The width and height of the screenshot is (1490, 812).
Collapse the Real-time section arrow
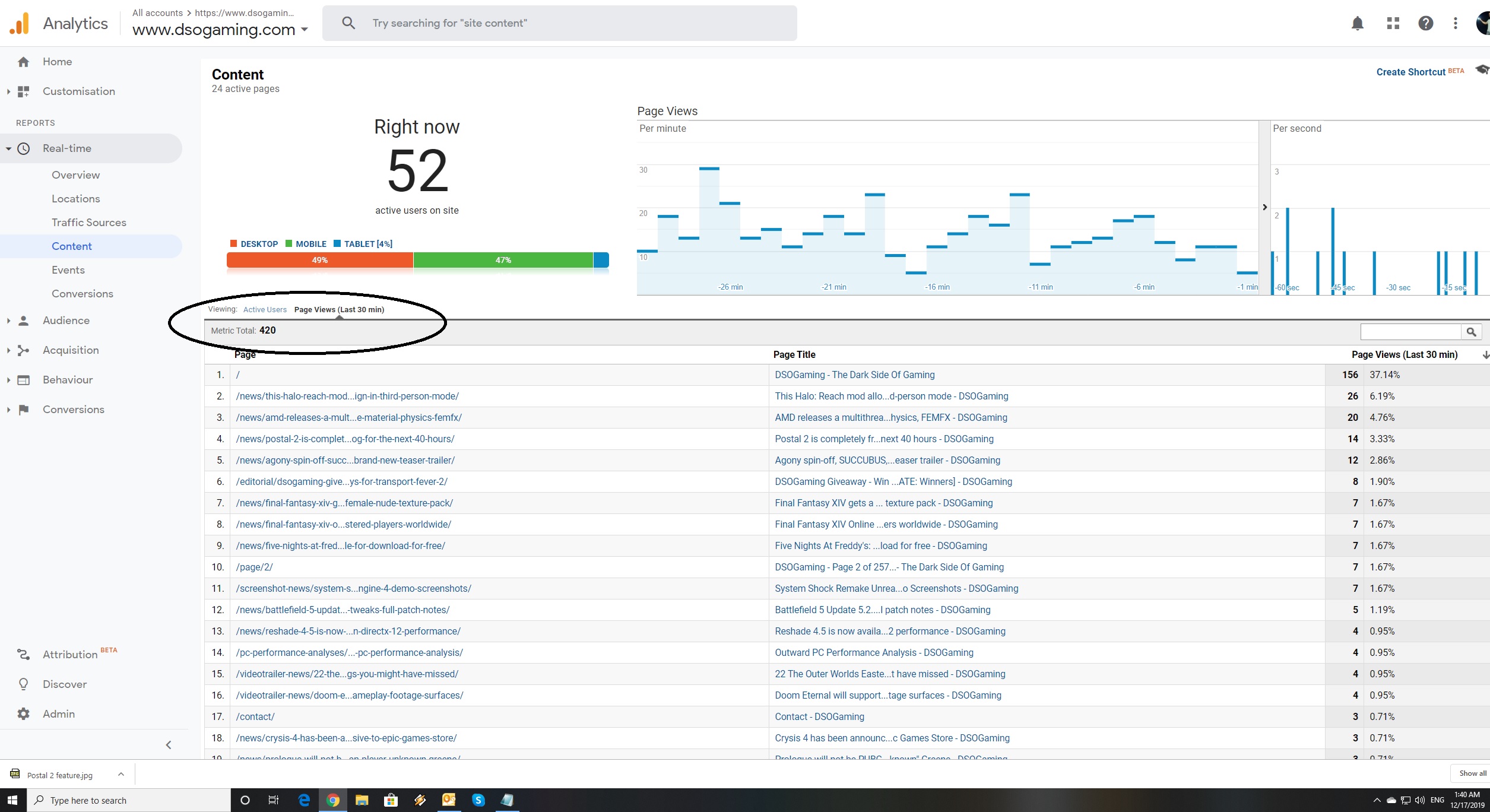point(8,148)
